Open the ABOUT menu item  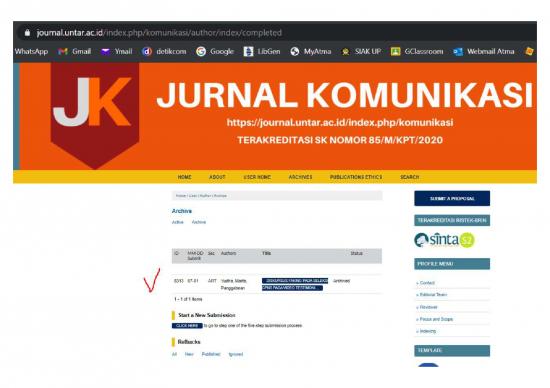pyautogui.click(x=217, y=177)
